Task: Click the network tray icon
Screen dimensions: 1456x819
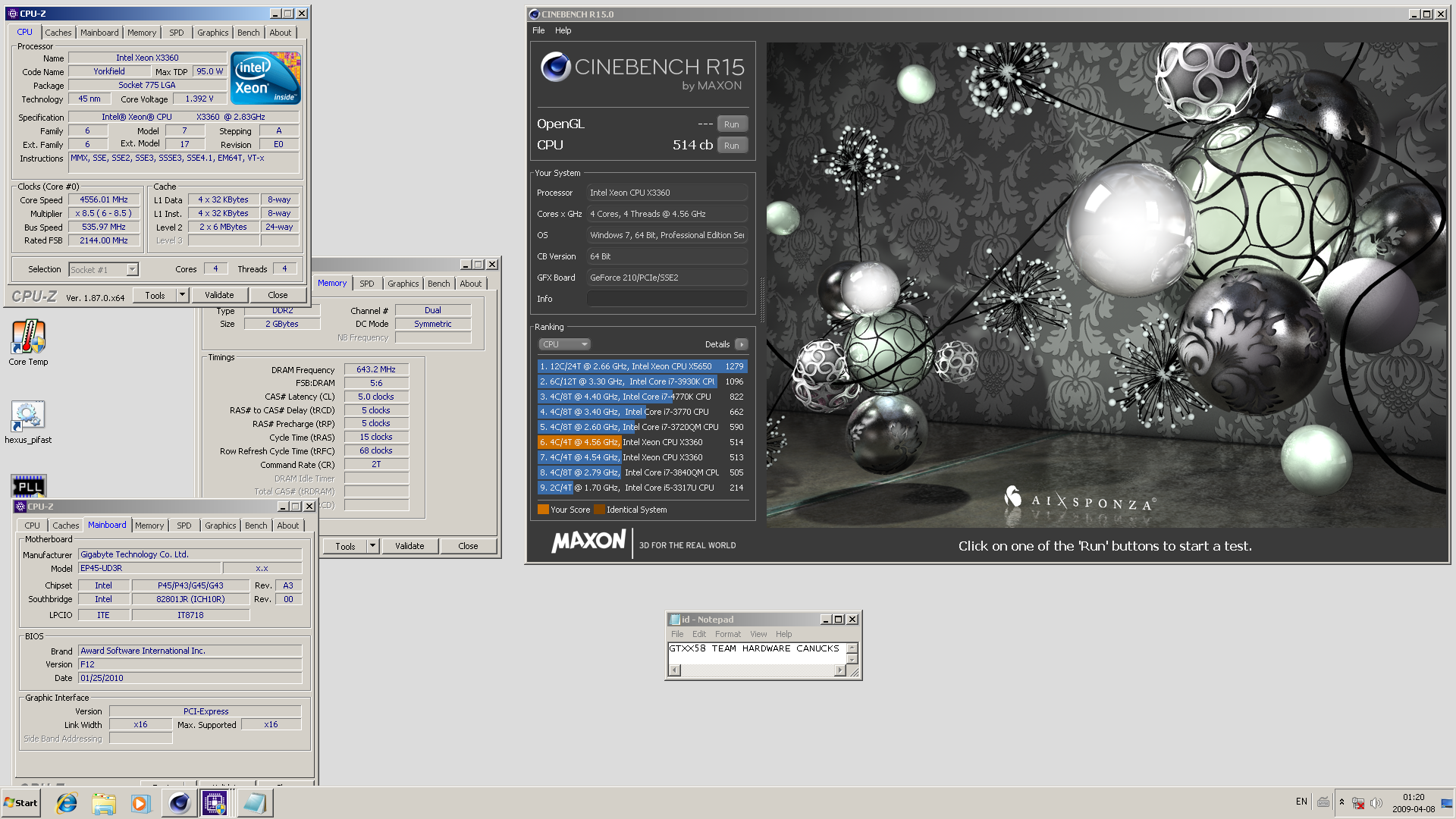Action: coord(1358,803)
